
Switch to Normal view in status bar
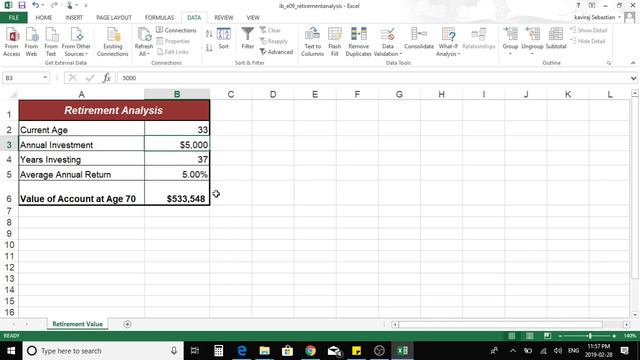point(511,336)
